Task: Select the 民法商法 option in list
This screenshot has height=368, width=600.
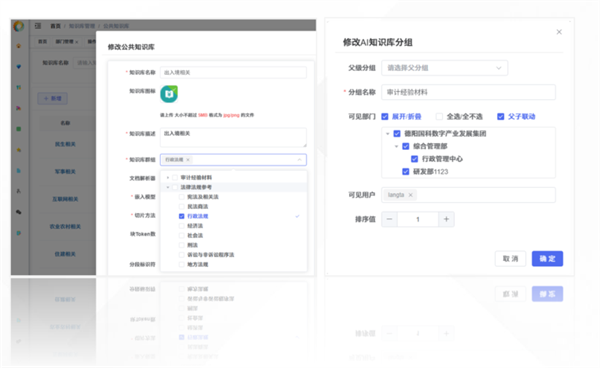Action: pos(198,207)
